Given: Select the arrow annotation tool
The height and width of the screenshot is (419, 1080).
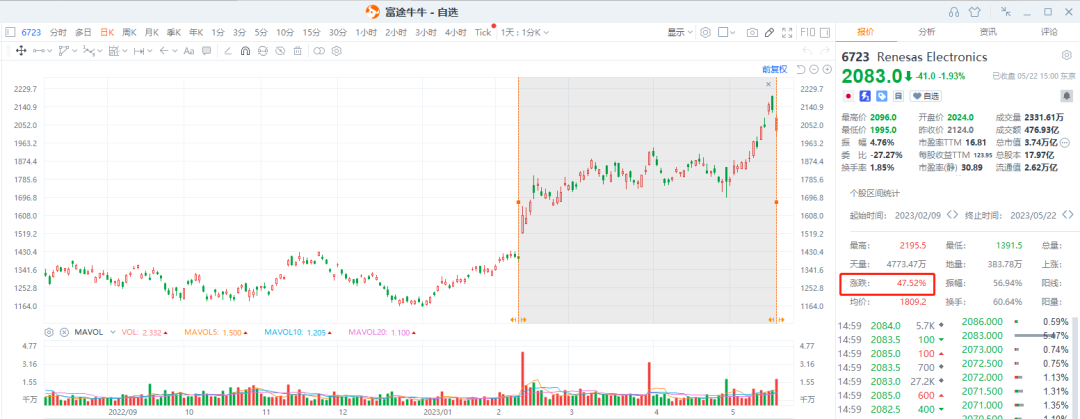Looking at the screenshot, I should tap(164, 50).
